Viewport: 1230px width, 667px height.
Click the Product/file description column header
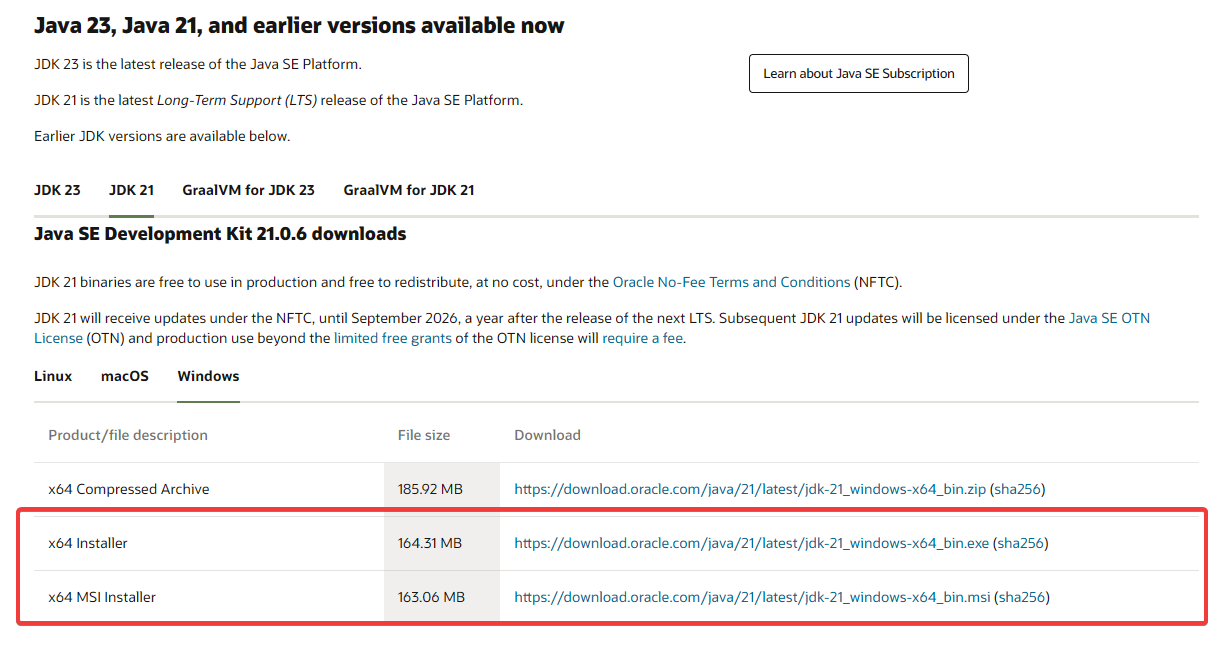pos(128,436)
